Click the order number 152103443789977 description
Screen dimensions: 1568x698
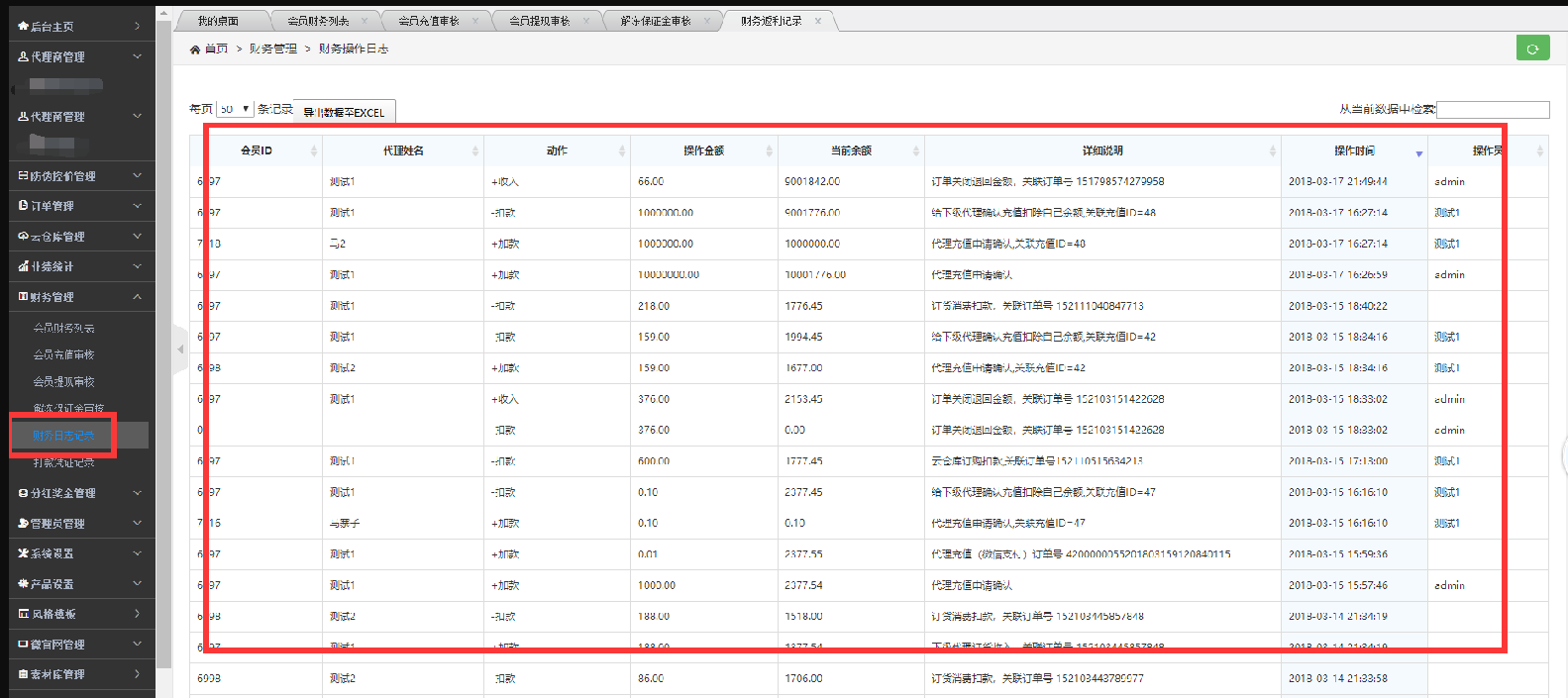pos(1037,679)
